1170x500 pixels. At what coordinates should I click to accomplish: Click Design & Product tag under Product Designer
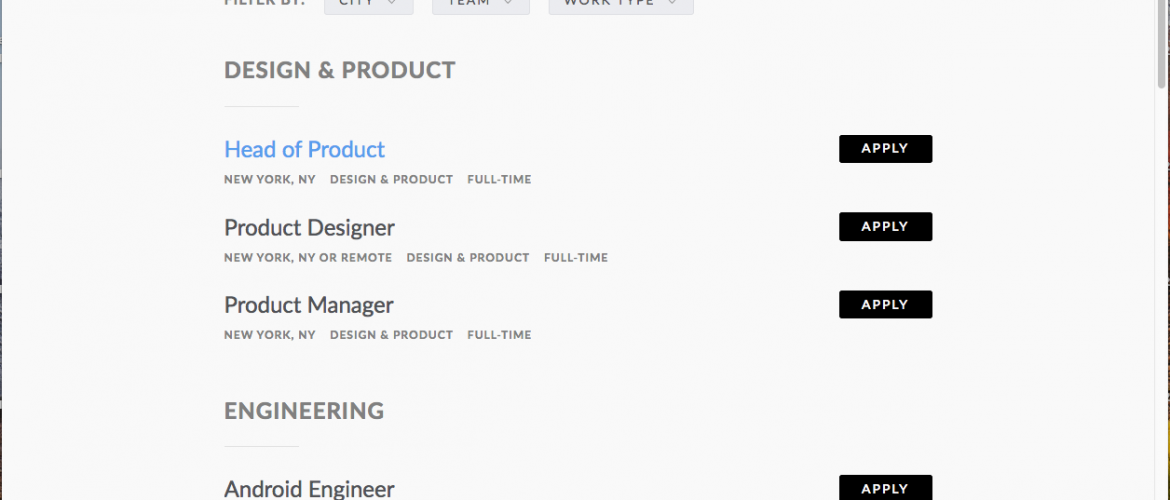pos(468,258)
